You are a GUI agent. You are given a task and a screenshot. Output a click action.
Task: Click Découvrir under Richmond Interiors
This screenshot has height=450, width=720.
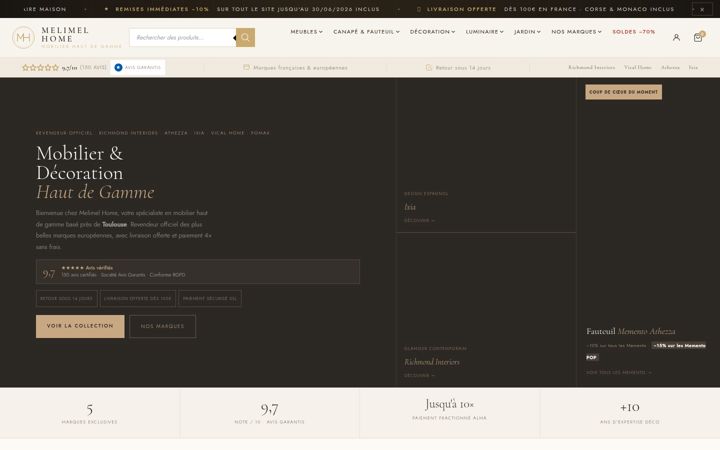click(x=419, y=376)
